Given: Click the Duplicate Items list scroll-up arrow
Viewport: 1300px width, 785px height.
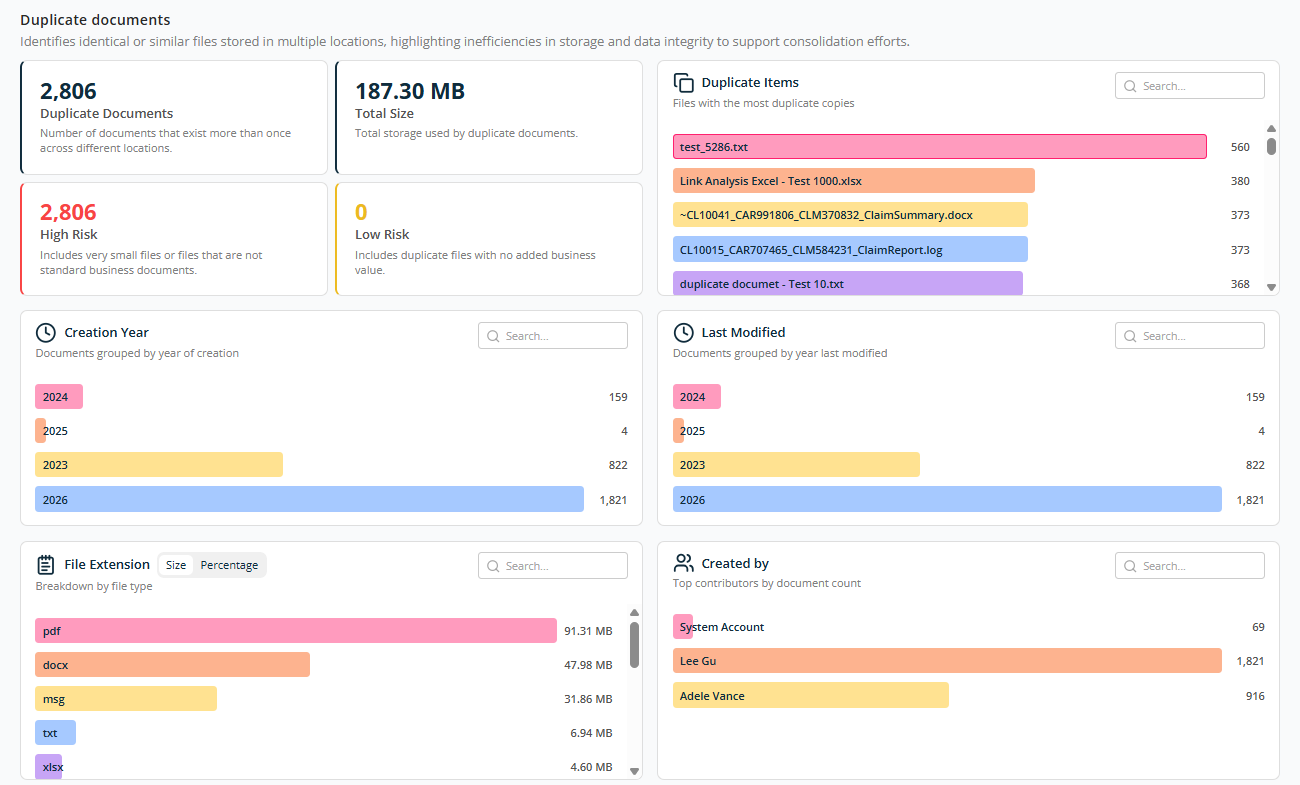Looking at the screenshot, I should click(1271, 129).
